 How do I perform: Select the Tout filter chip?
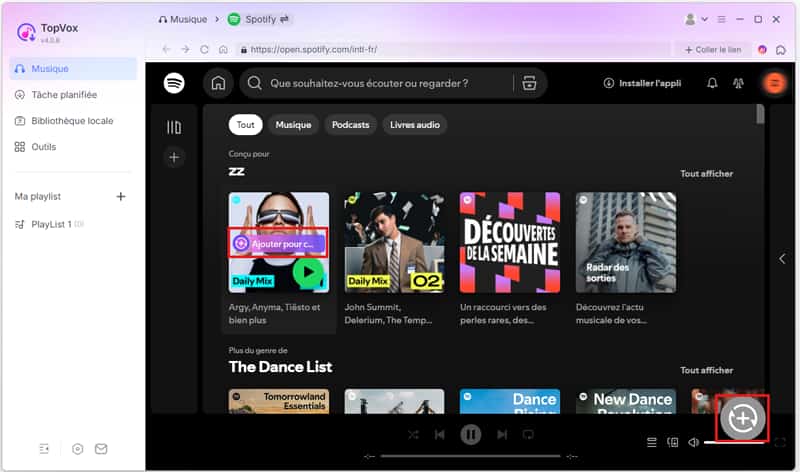coord(245,125)
